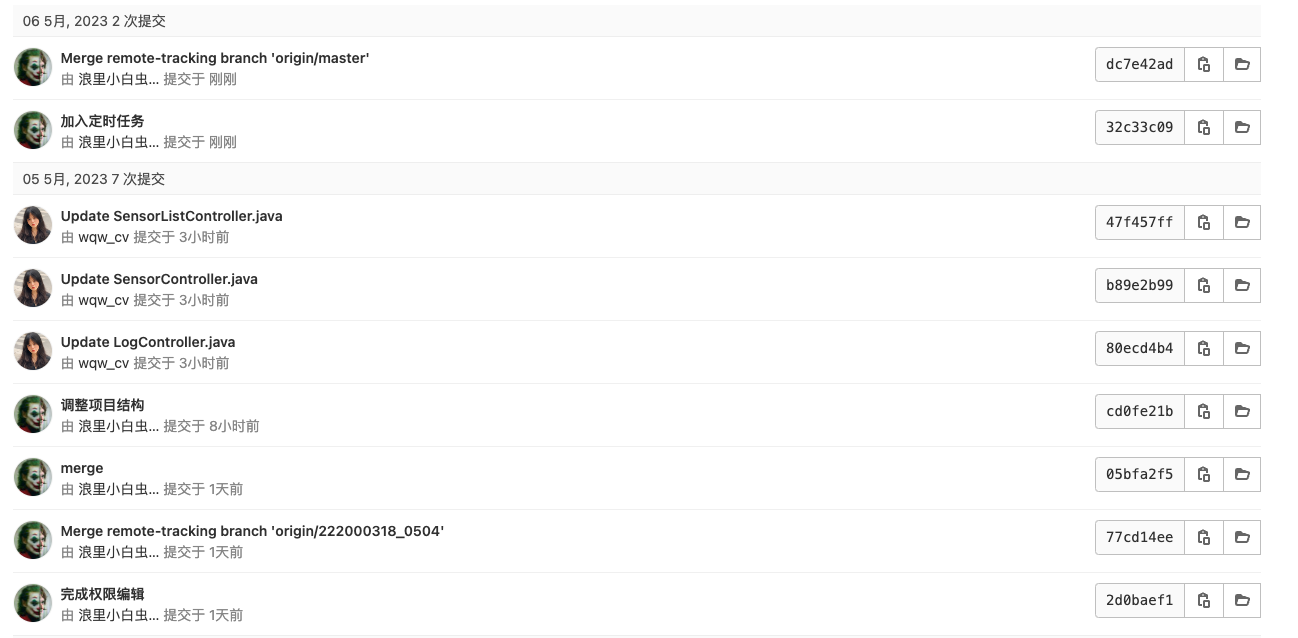Open the 'Update SensorListController.java' commit
This screenshot has height=638, width=1298.
171,216
